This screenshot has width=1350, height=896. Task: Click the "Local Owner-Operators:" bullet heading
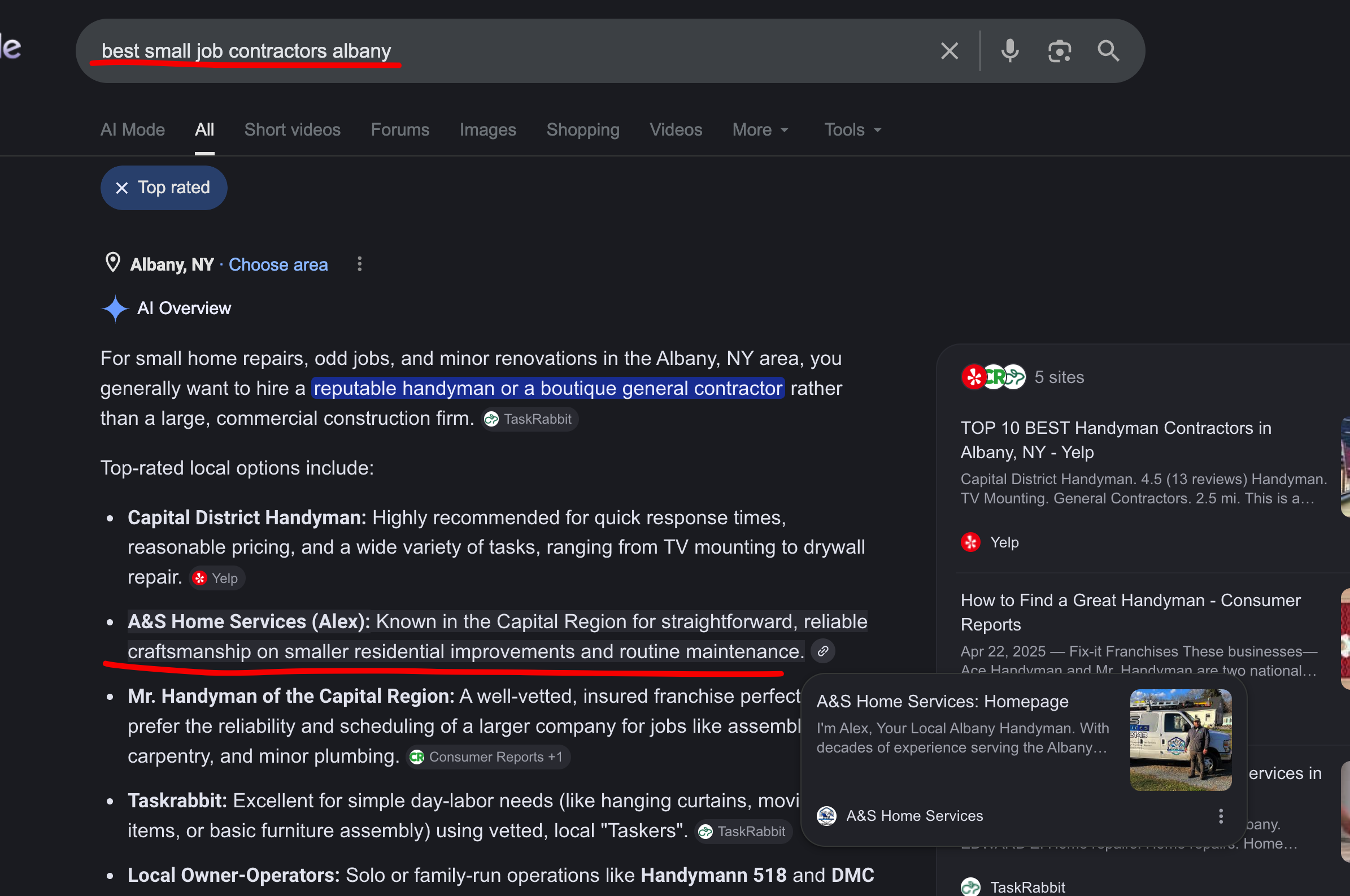coord(234,875)
